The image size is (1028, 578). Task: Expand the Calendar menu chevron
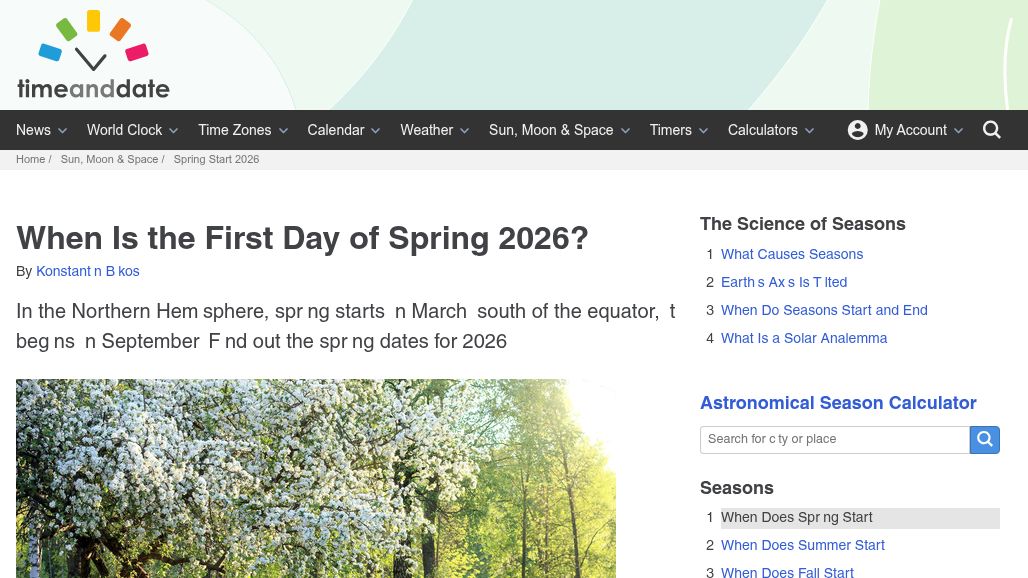376,131
